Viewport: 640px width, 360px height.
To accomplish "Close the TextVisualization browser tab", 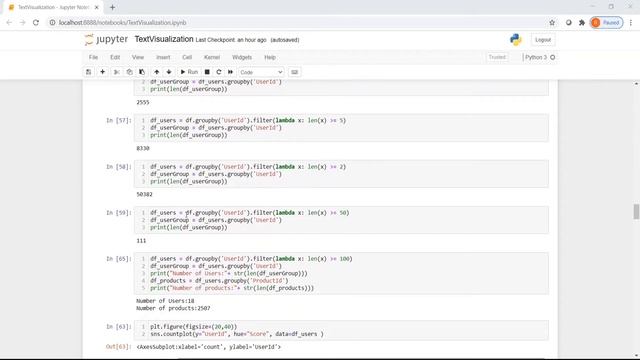I will point(97,7).
